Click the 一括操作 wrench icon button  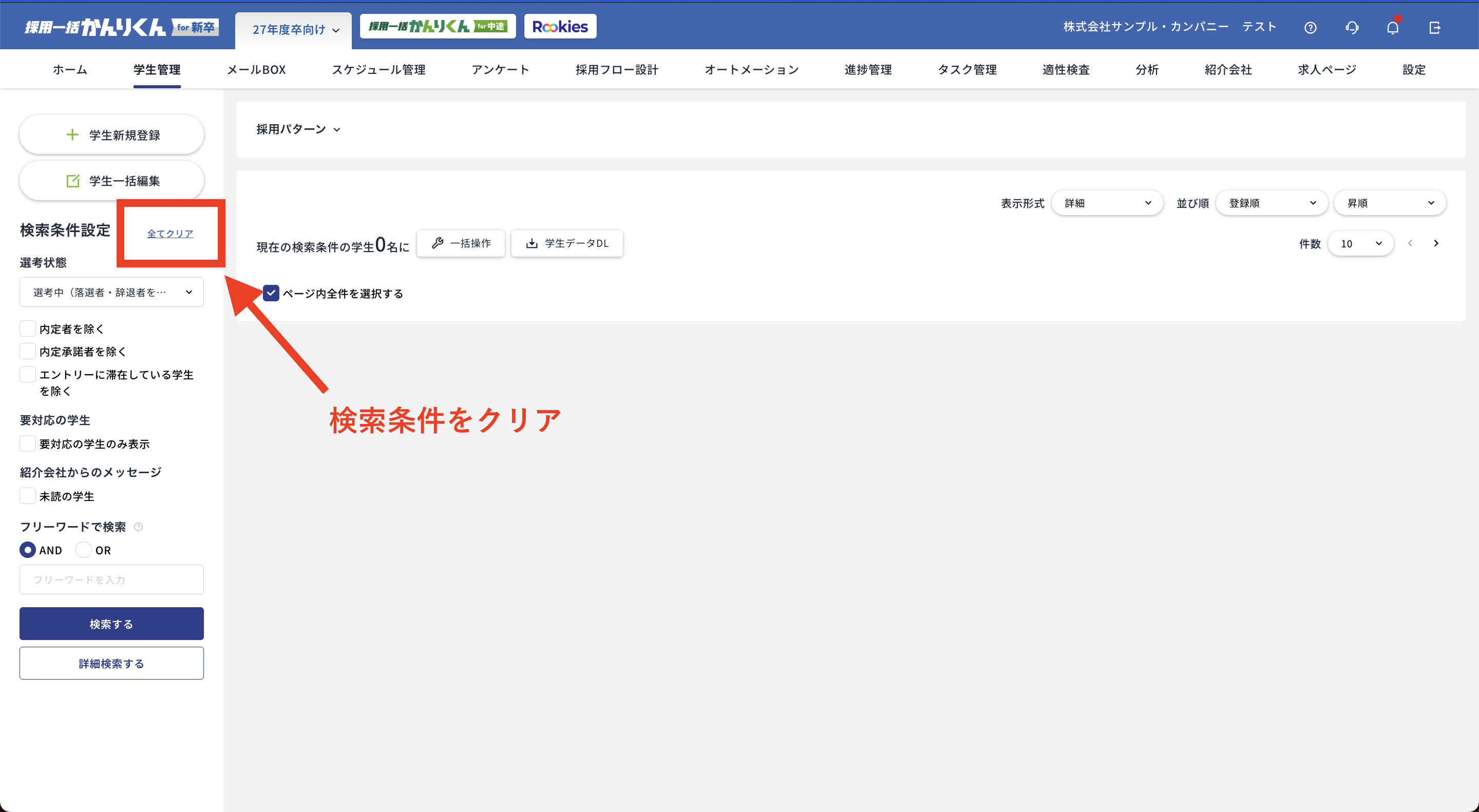click(461, 243)
